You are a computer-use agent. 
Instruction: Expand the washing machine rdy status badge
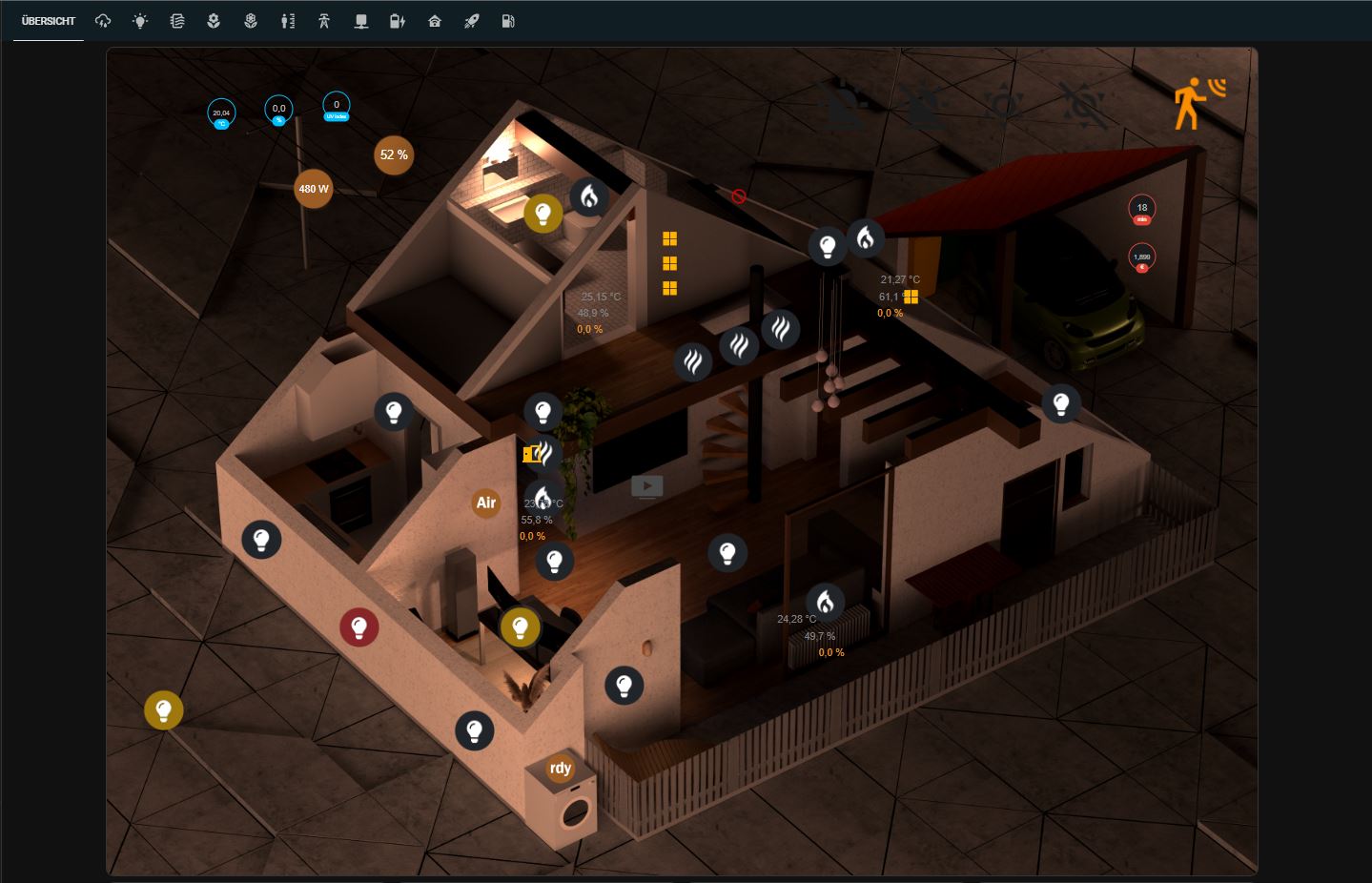[x=561, y=768]
